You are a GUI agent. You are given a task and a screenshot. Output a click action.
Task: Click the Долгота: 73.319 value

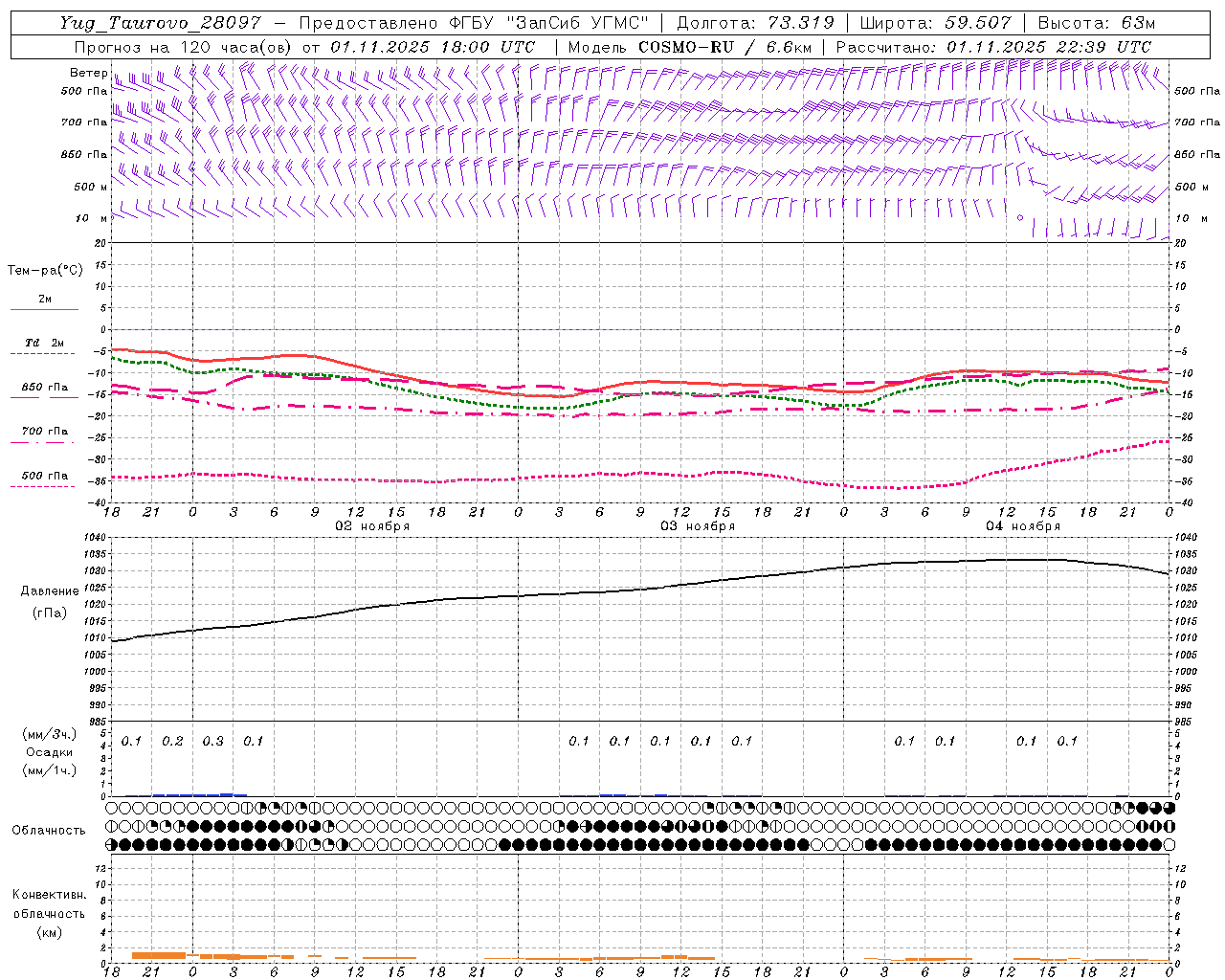[x=756, y=23]
